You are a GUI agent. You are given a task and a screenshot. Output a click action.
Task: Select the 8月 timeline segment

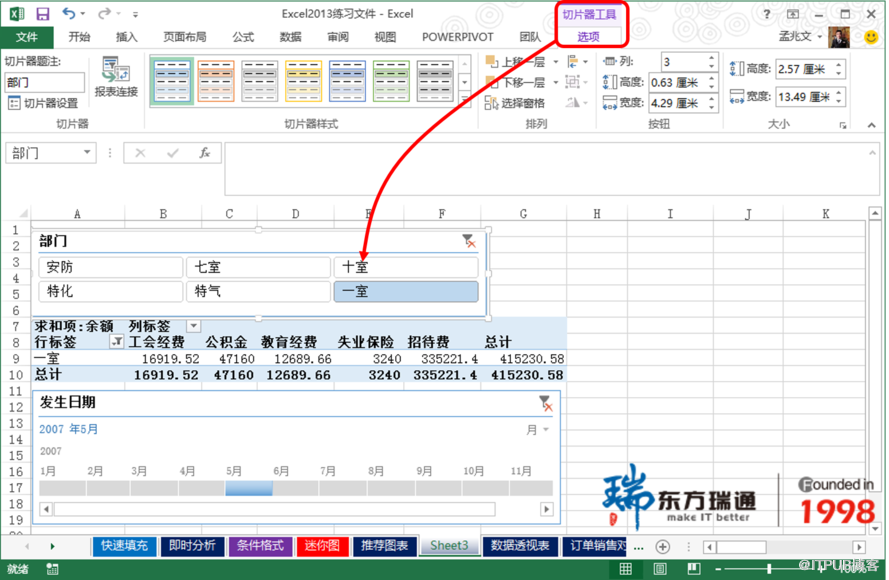[x=391, y=488]
